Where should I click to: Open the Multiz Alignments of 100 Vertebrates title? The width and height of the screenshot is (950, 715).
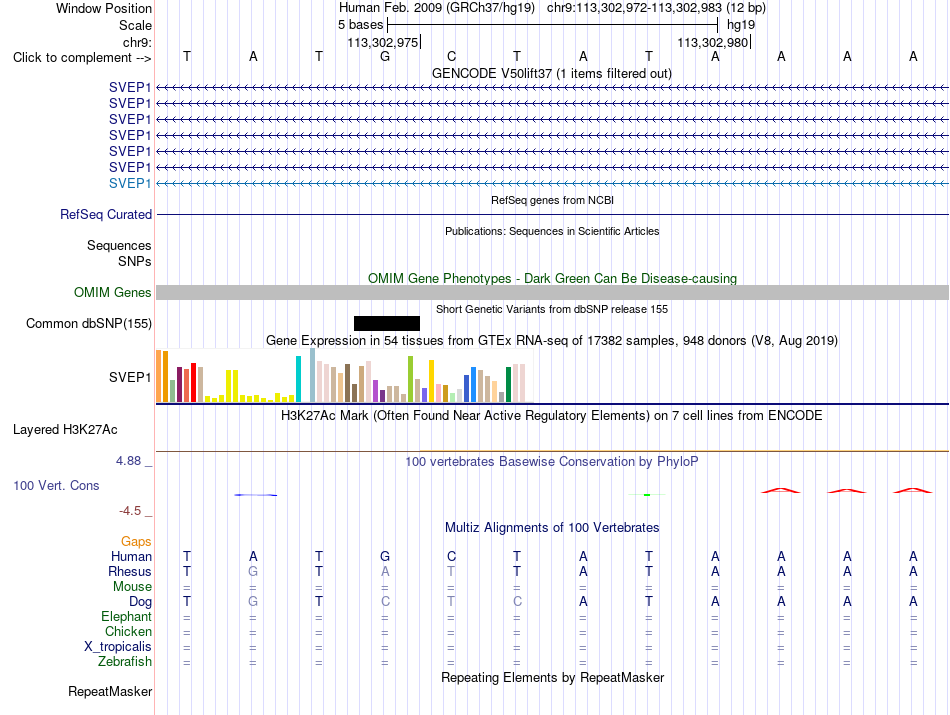pos(551,528)
